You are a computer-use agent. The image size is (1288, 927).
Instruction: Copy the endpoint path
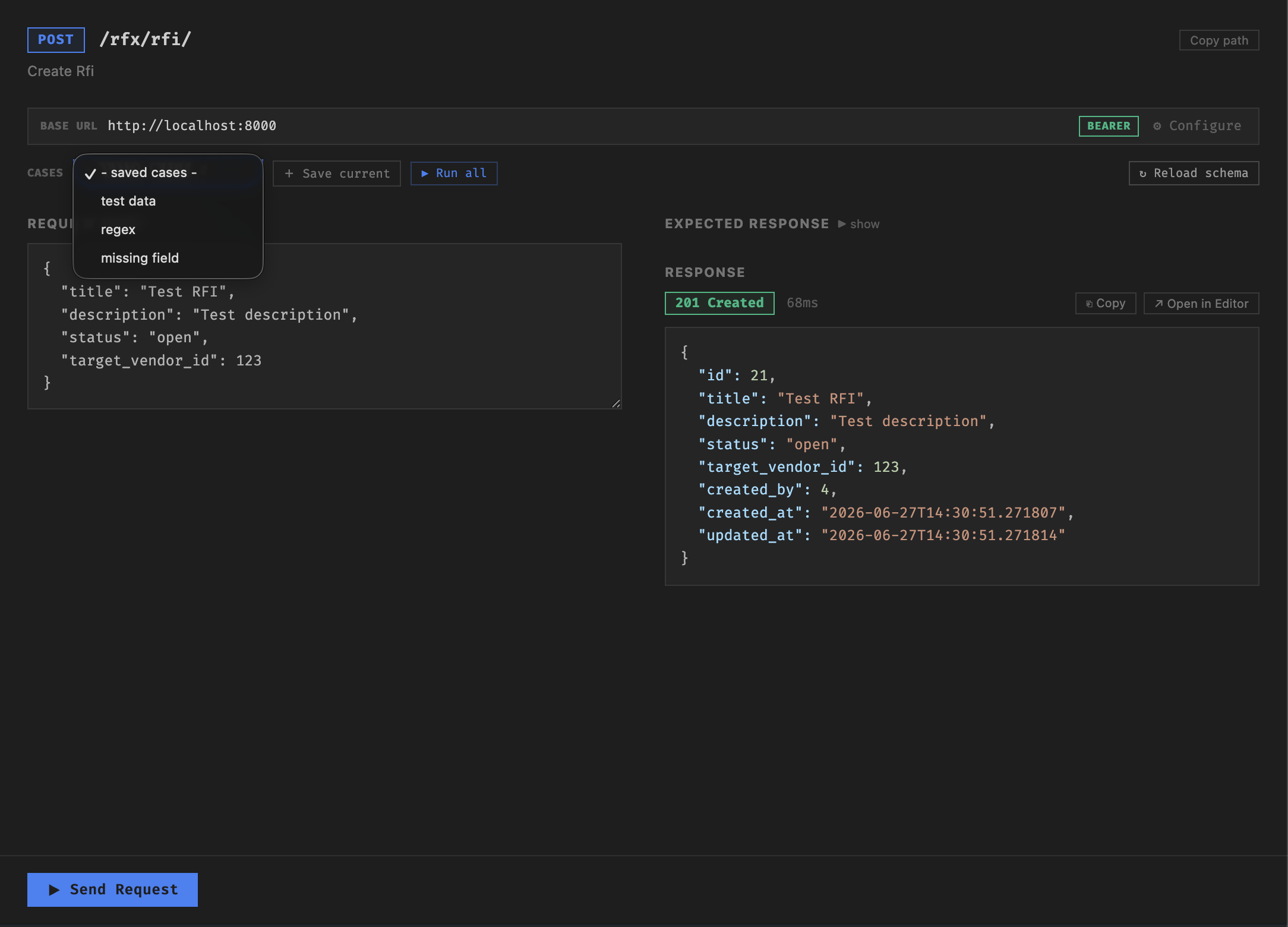click(1219, 40)
